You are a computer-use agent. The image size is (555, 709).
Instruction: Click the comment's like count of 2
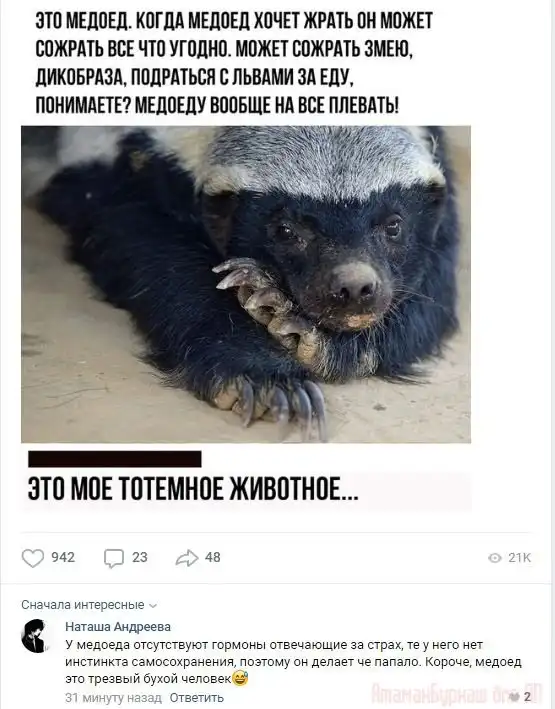pyautogui.click(x=527, y=696)
